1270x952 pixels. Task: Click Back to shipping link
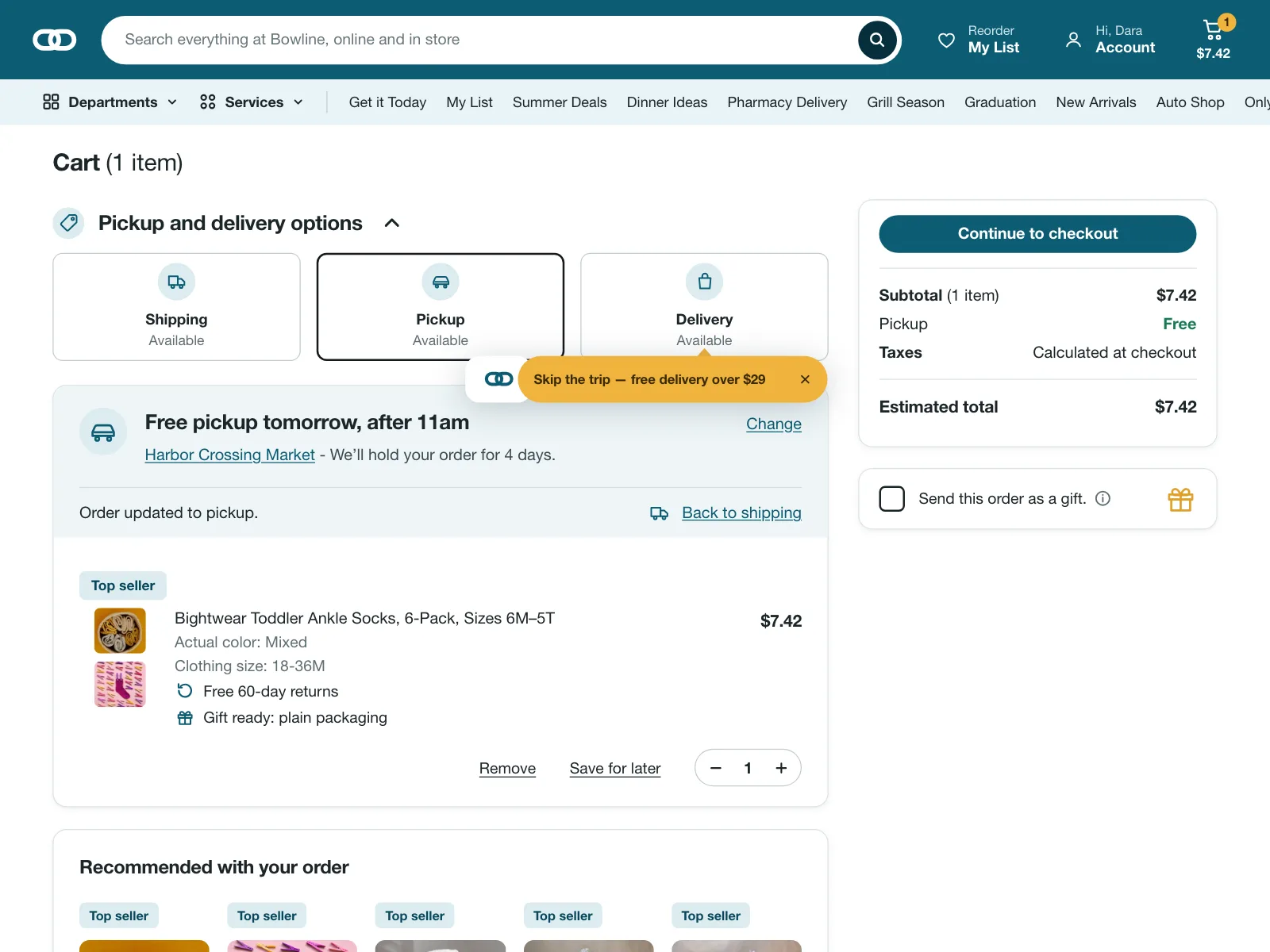coord(741,512)
